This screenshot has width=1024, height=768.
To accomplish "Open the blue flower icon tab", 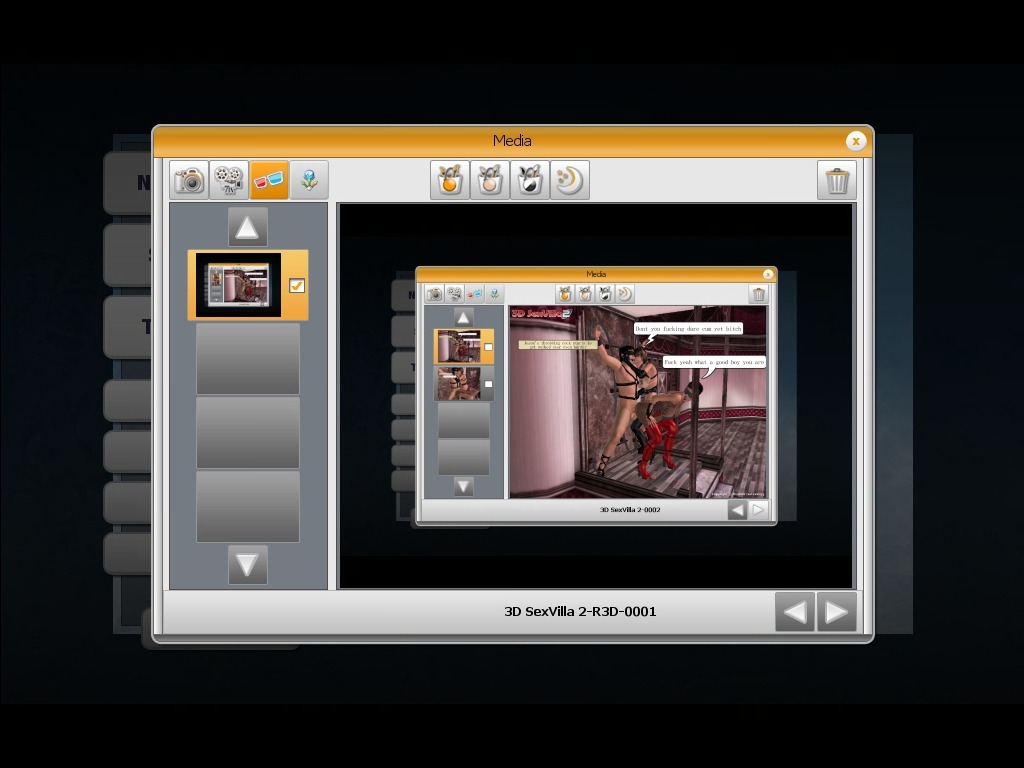I will [309, 180].
